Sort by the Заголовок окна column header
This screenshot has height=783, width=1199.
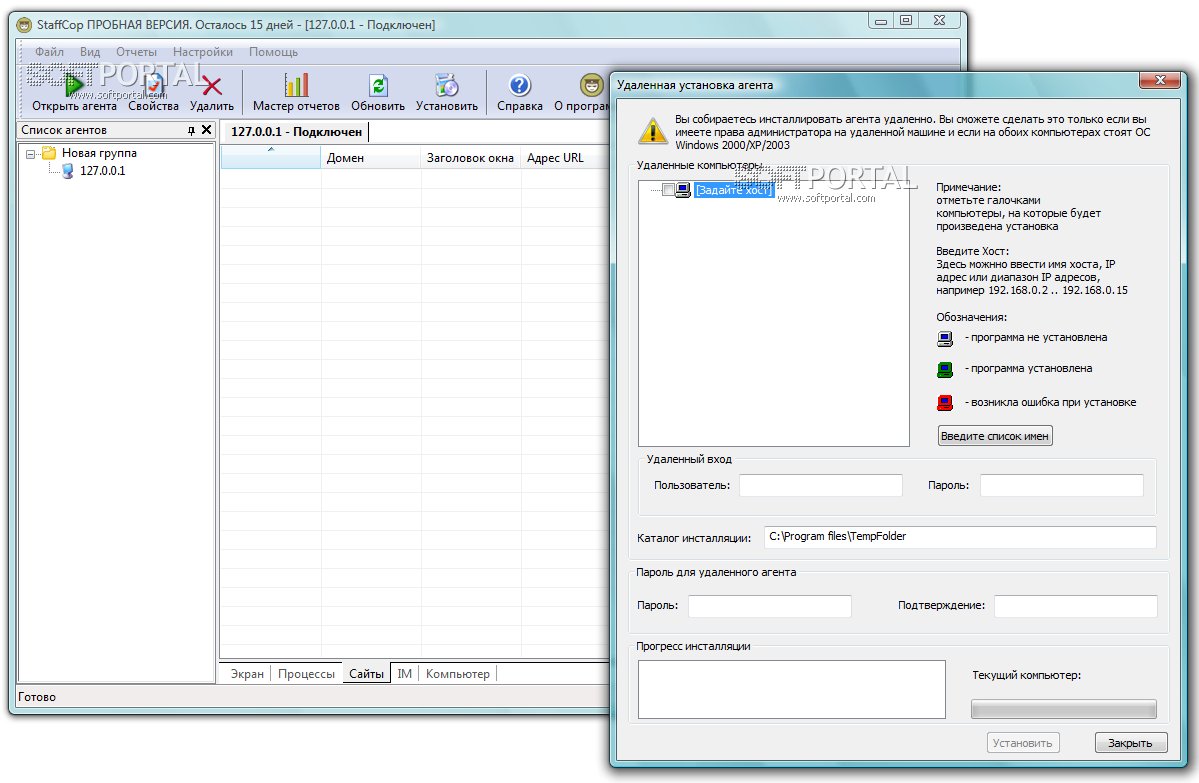tap(470, 158)
